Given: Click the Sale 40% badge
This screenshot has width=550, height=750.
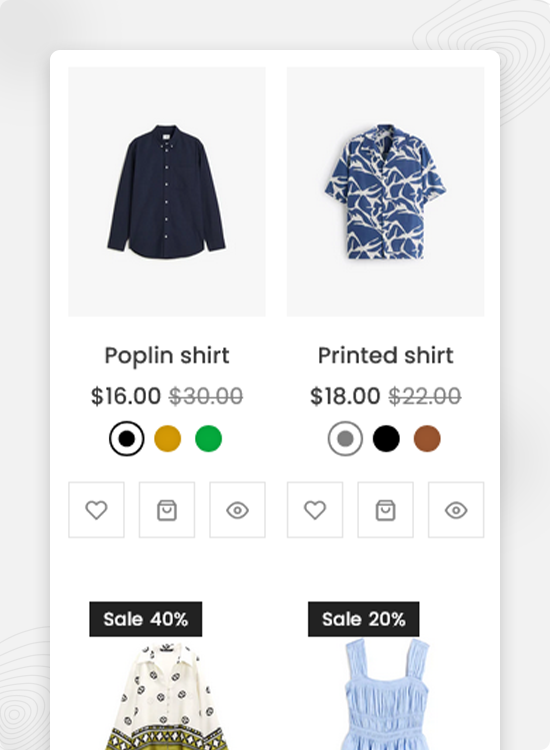Looking at the screenshot, I should [145, 619].
